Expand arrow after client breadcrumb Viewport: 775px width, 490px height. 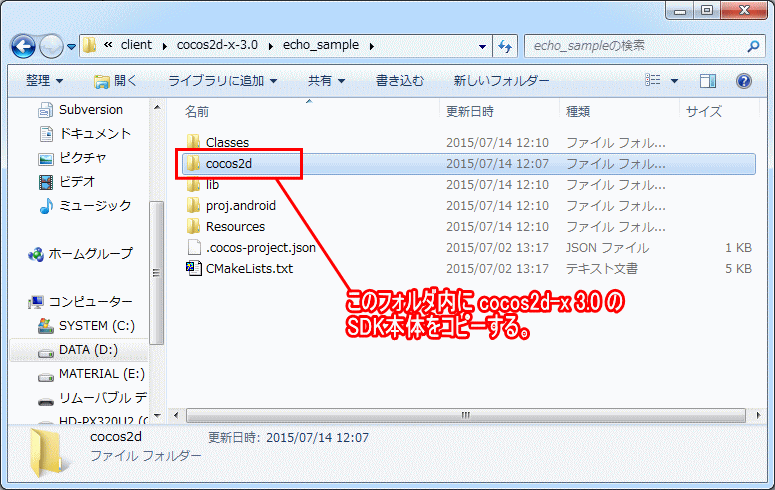(x=165, y=46)
